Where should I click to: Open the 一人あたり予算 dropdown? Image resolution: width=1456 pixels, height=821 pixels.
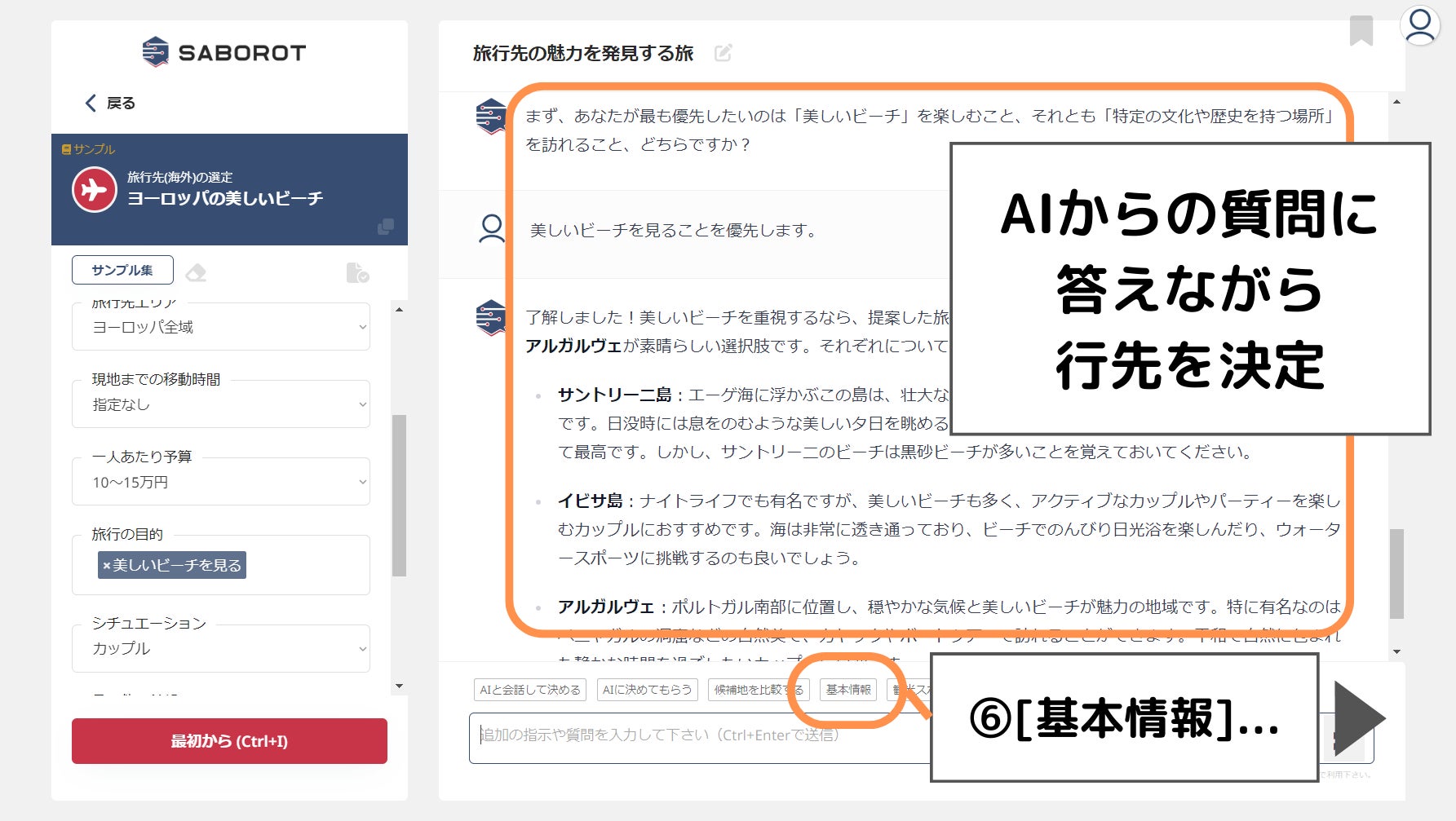pyautogui.click(x=221, y=482)
